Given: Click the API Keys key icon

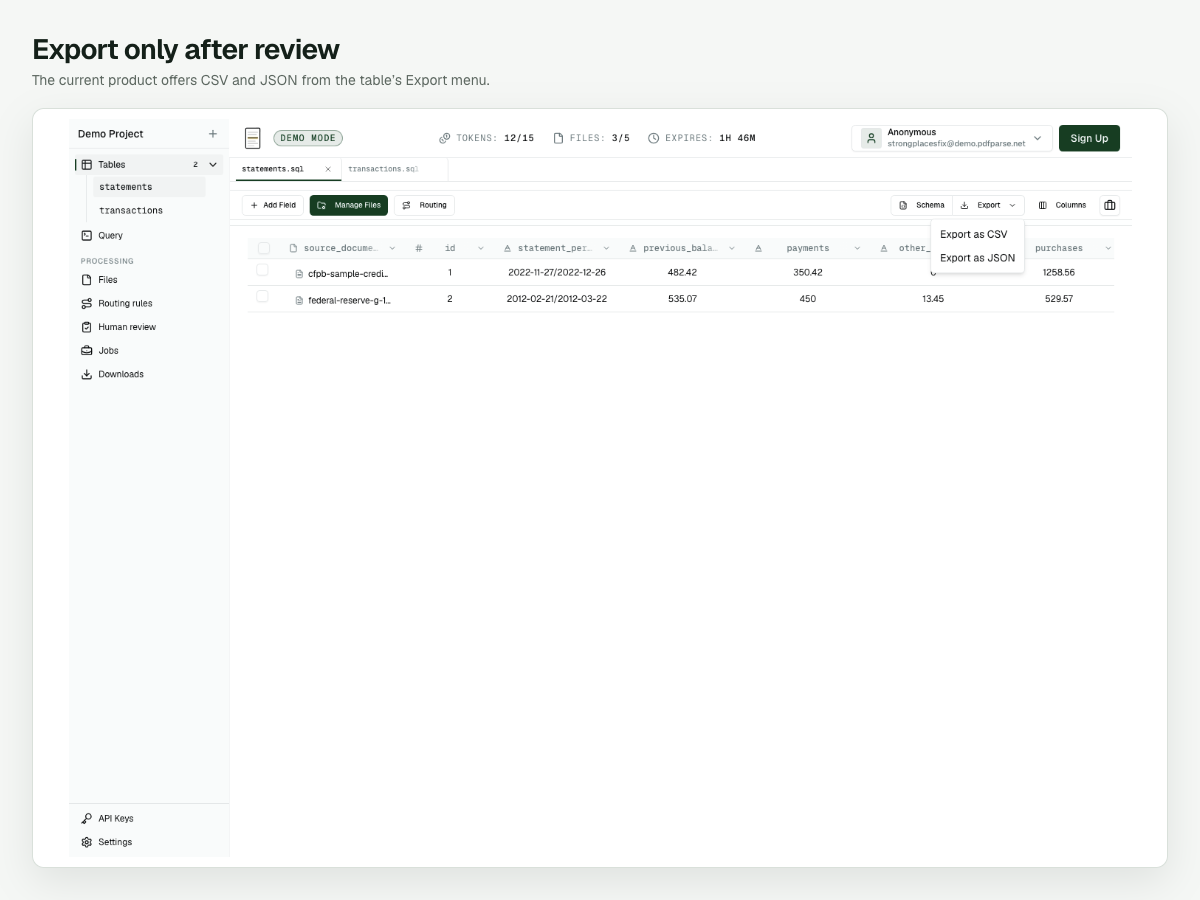Looking at the screenshot, I should 87,818.
